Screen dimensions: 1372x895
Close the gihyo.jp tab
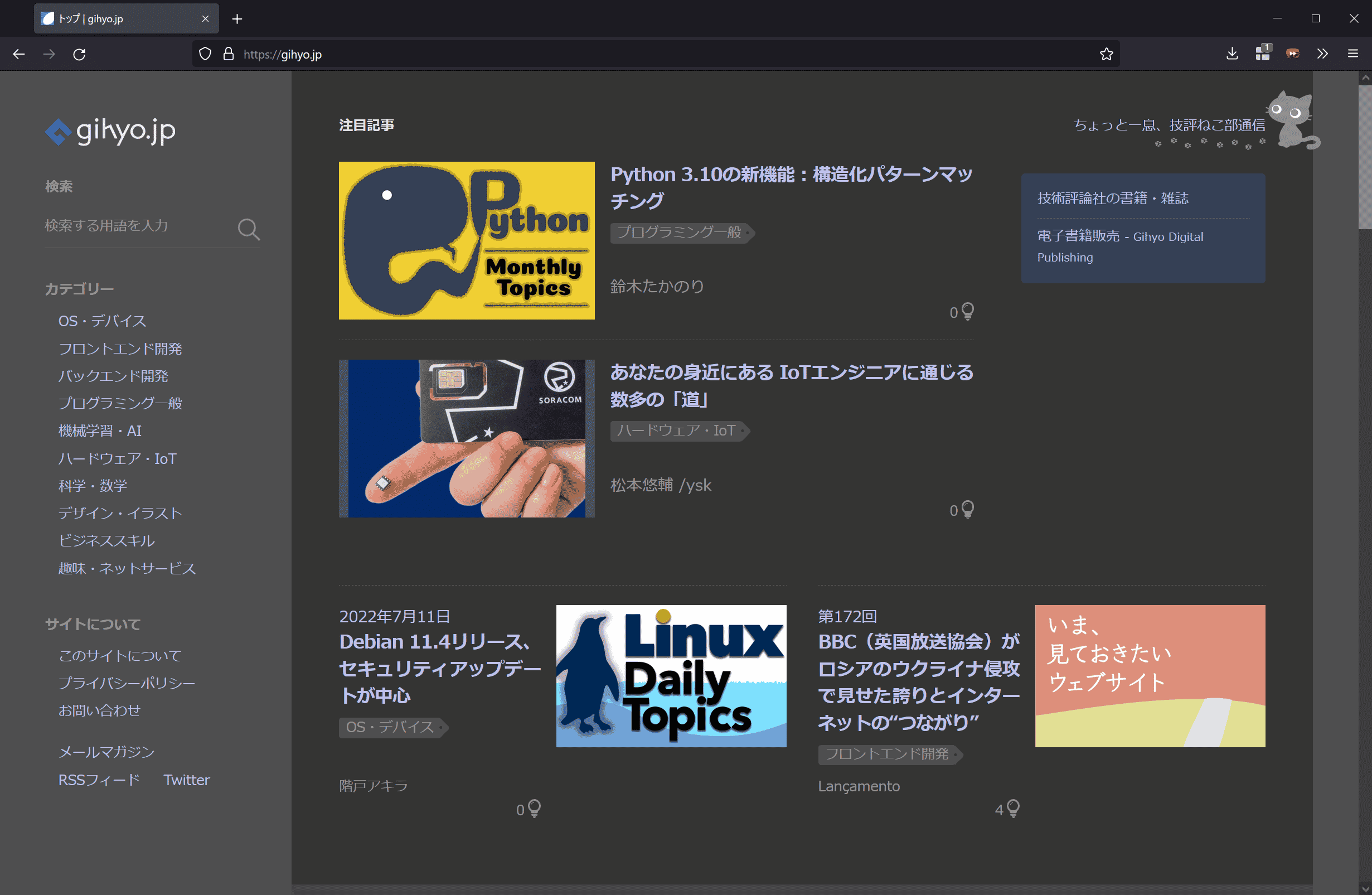click(205, 19)
